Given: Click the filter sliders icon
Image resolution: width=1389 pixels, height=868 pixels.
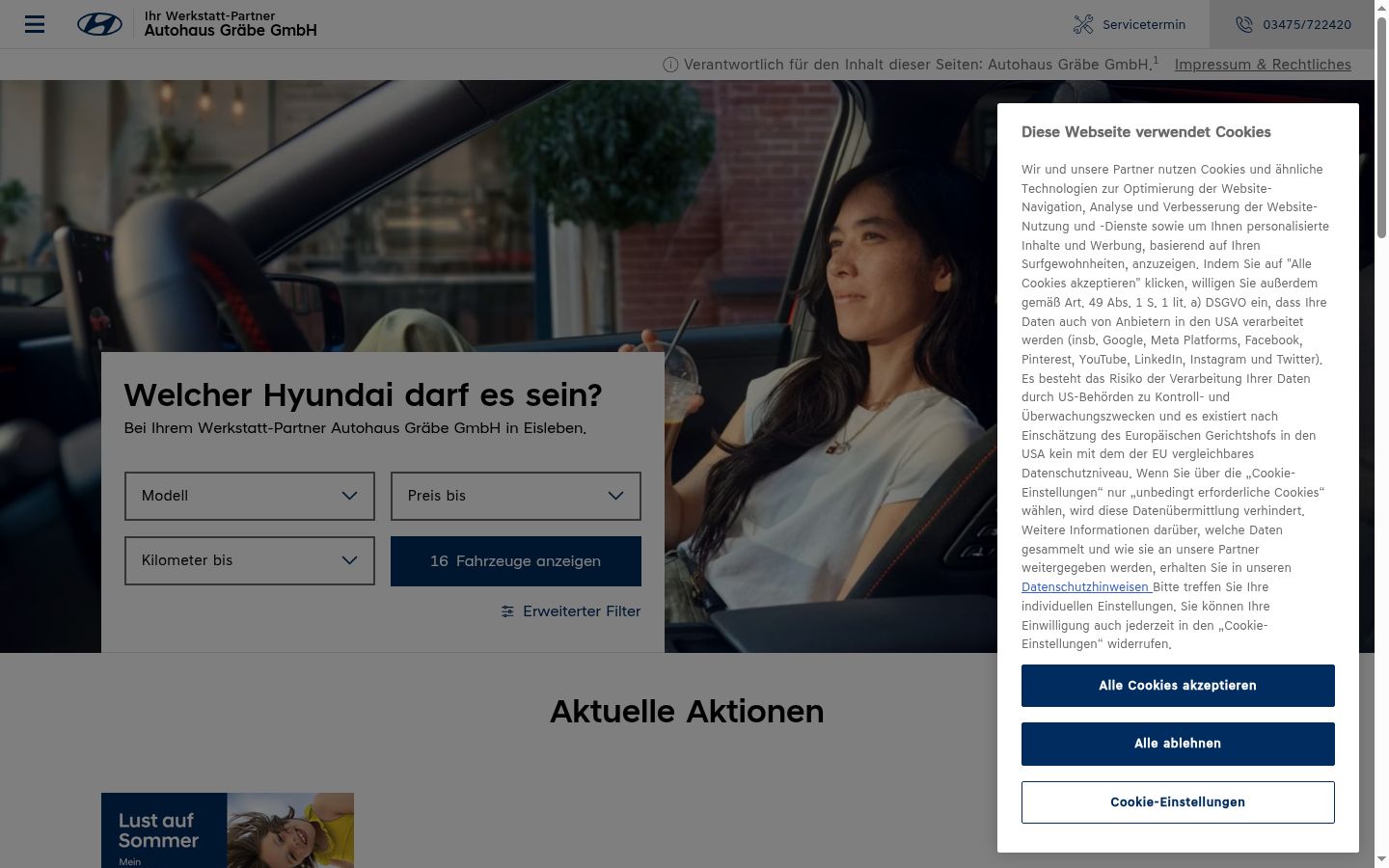Looking at the screenshot, I should point(507,611).
